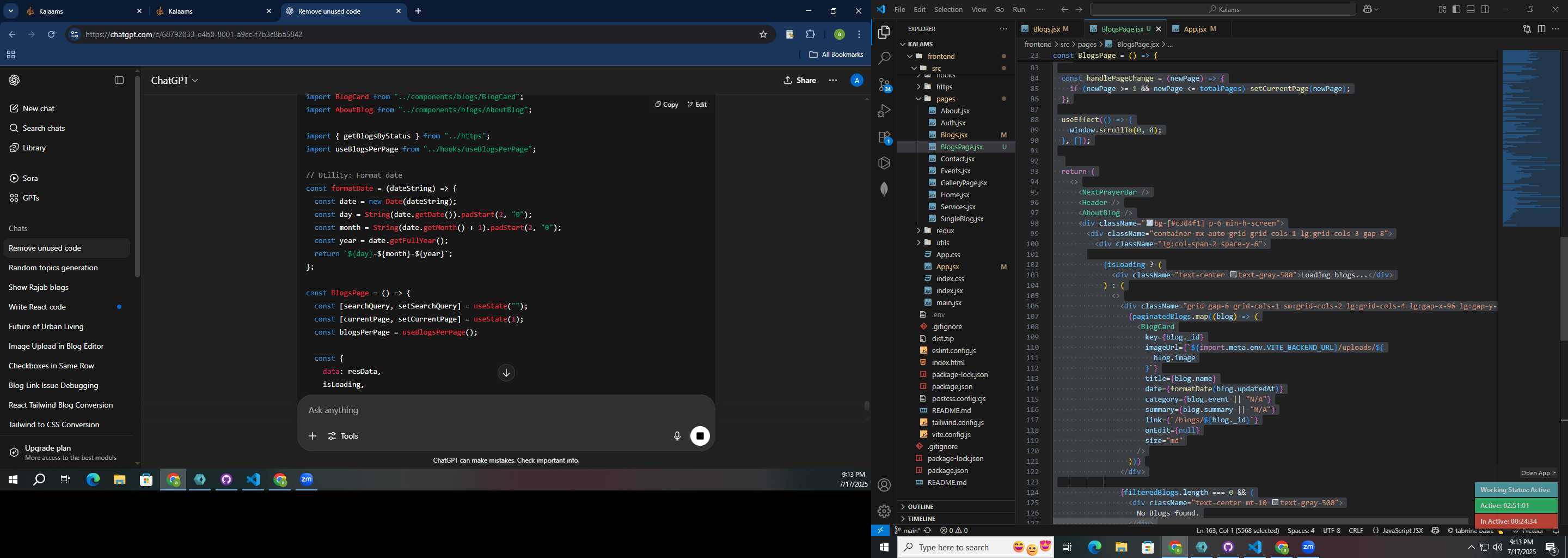Toggle VS Code Secondary Side Bar layout button
The image size is (1568, 558).
pos(1485,9)
